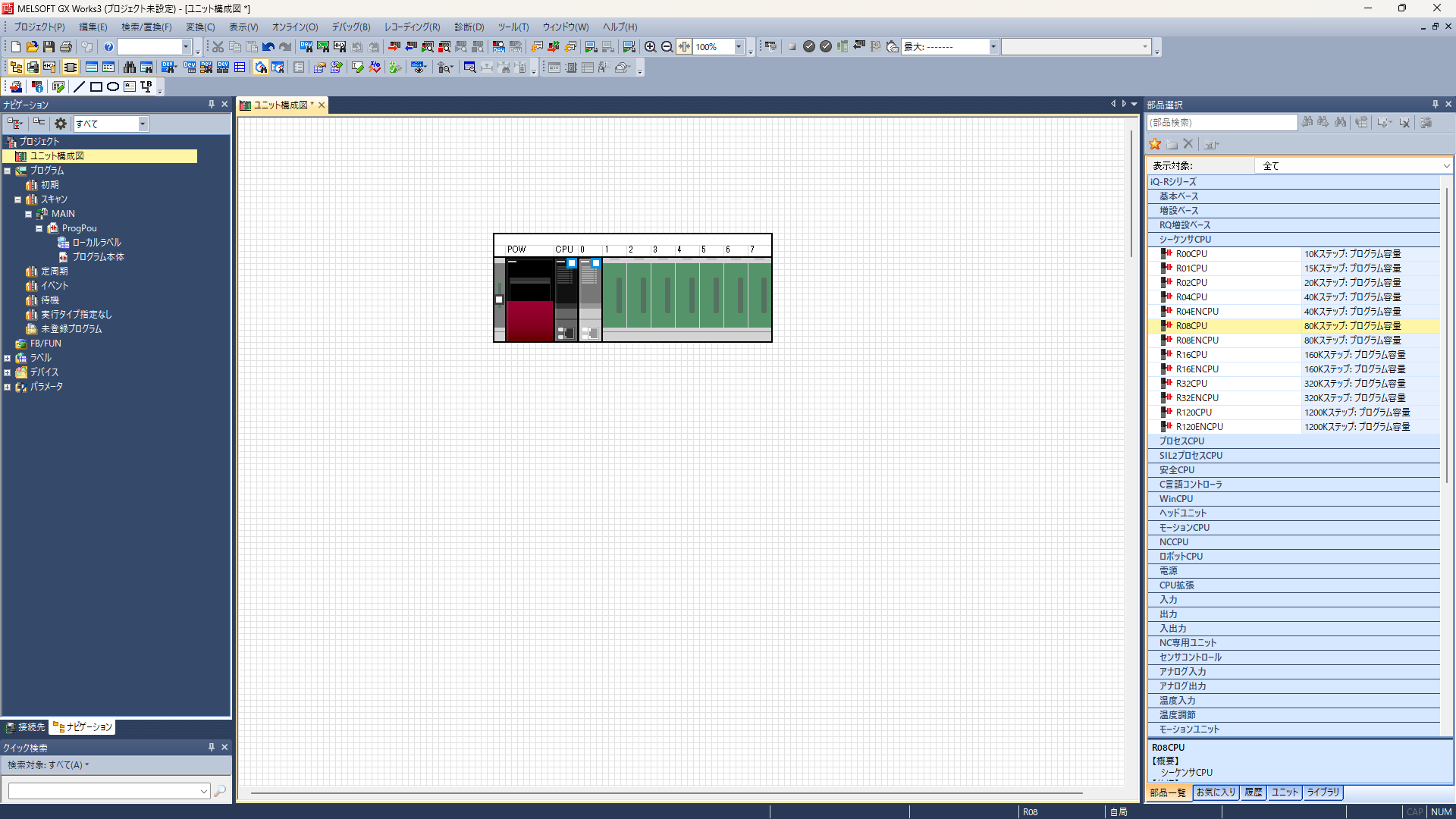The height and width of the screenshot is (819, 1456).
Task: Select R120ENCPU in the parts list
Action: [1294, 427]
